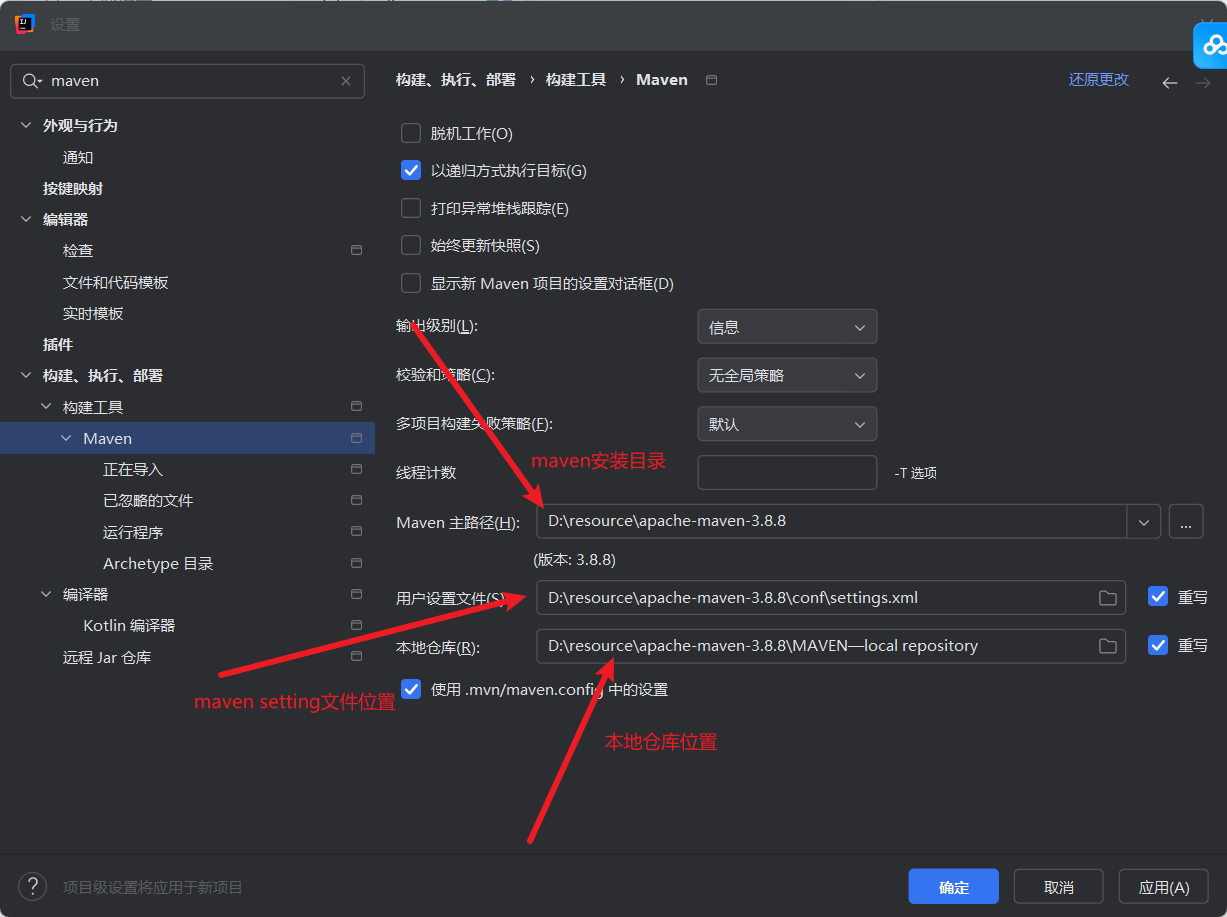
Task: Click 构建工具 in the breadcrumb
Action: (576, 80)
